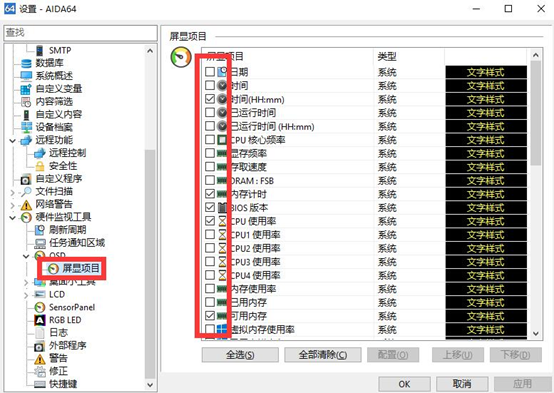Collapse the 硬件监视工具 tree node
The image size is (554, 393).
[x=13, y=217]
